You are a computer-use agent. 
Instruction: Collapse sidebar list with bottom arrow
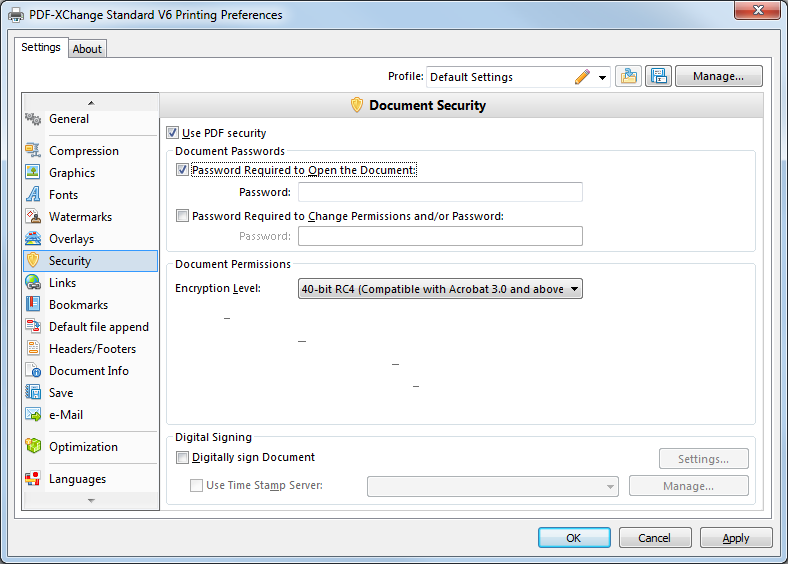[x=91, y=501]
